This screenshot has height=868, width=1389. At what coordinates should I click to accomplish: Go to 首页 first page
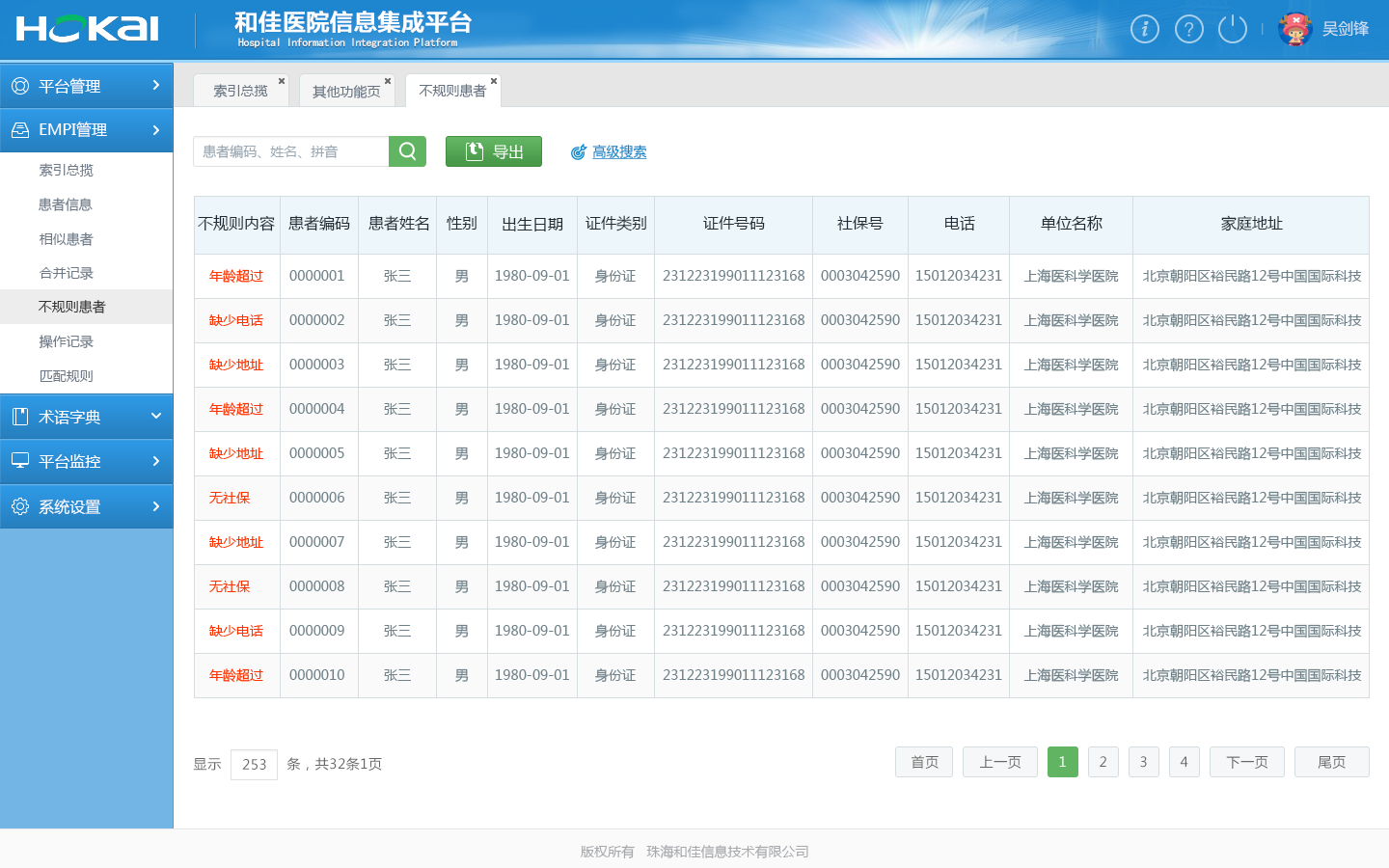(x=924, y=762)
